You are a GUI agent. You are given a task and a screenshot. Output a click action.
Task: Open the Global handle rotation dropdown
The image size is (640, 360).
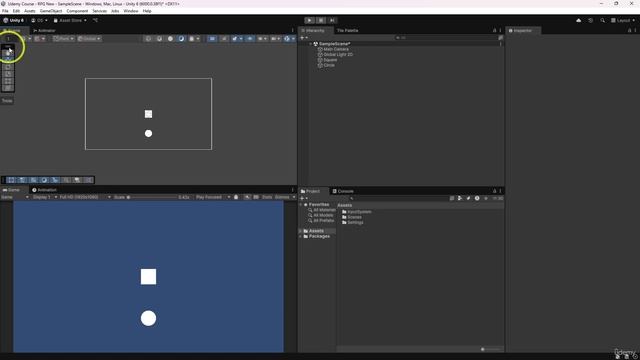(x=89, y=39)
